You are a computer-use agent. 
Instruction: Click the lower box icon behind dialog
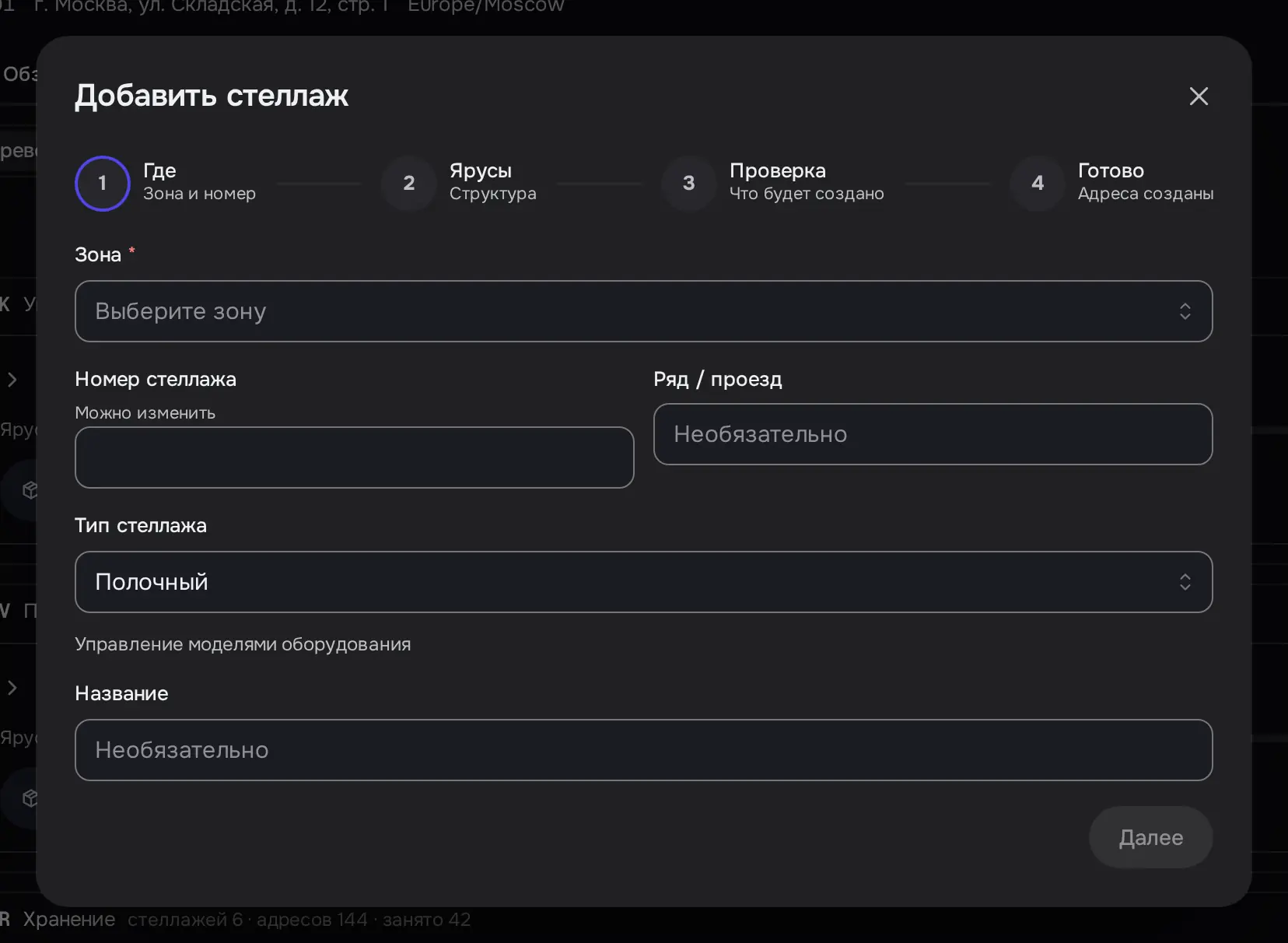pyautogui.click(x=30, y=798)
